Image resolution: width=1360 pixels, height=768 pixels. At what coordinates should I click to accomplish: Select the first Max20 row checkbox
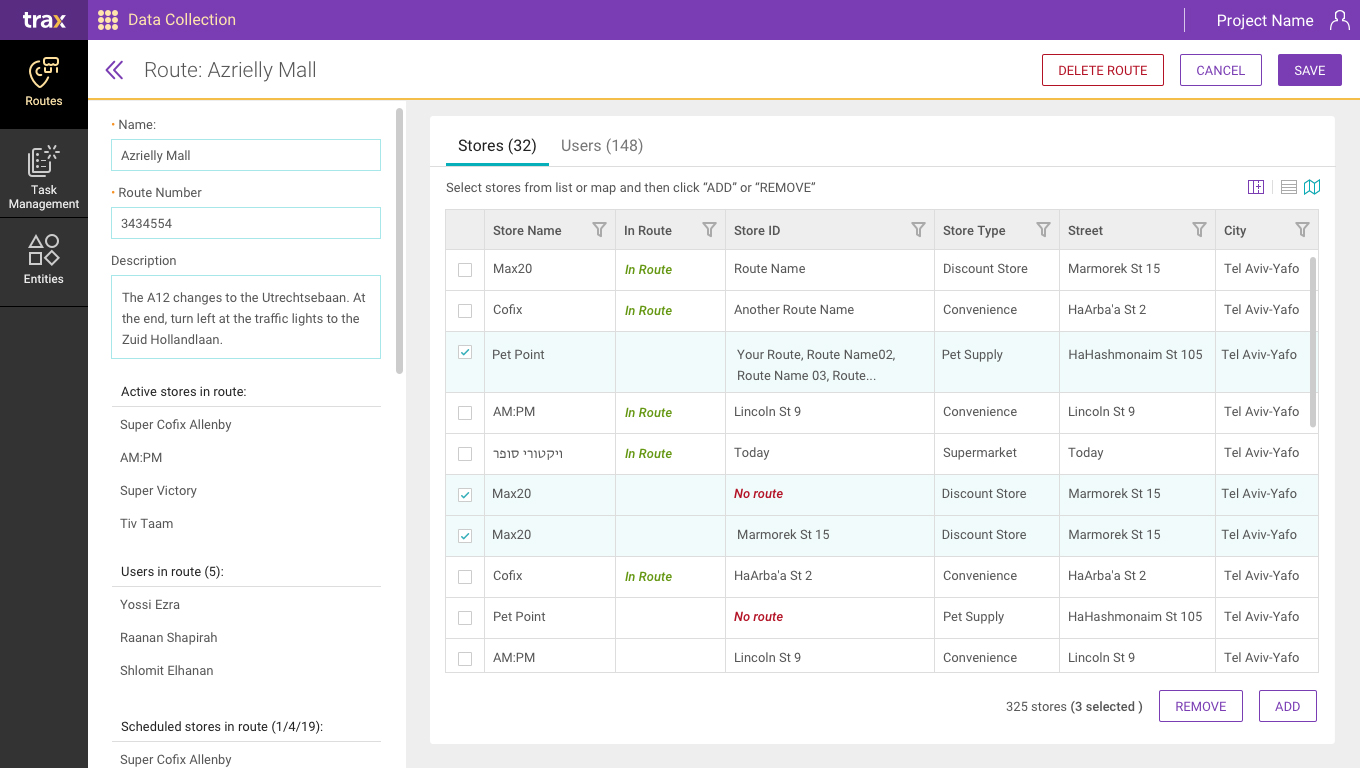(x=465, y=270)
